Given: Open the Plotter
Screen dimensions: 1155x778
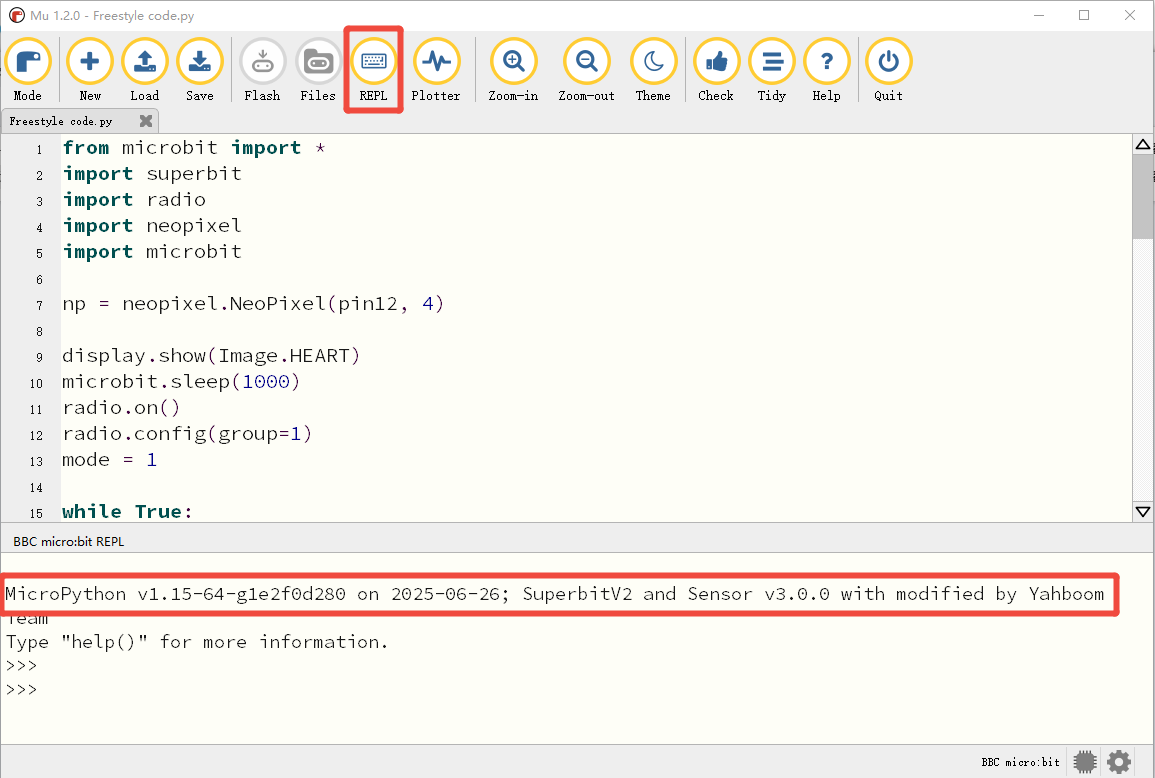Looking at the screenshot, I should pos(436,70).
